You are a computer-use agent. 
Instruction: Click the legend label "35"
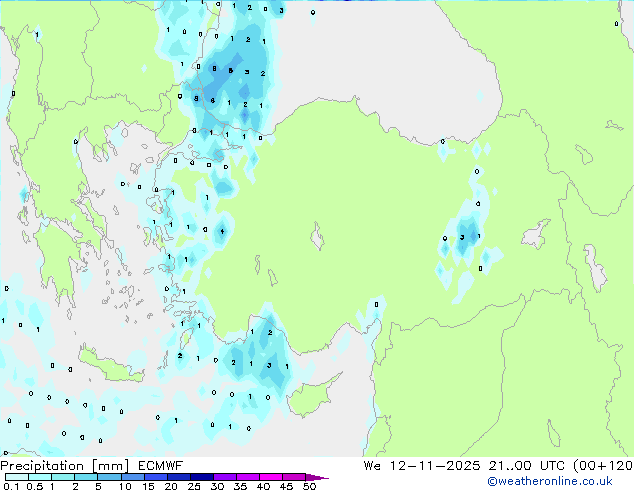[x=240, y=486]
